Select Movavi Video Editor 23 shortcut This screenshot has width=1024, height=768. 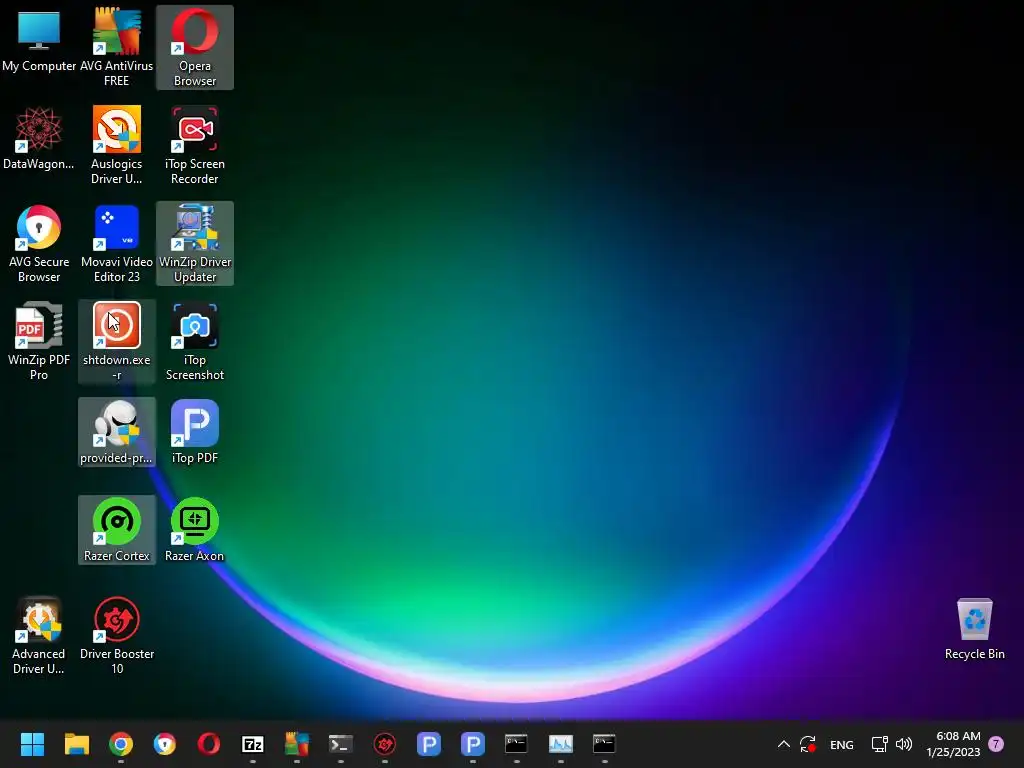[x=116, y=243]
